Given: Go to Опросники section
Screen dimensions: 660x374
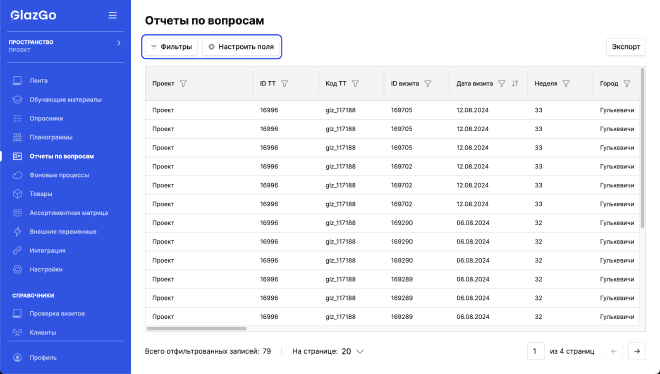Looking at the screenshot, I should (46, 119).
